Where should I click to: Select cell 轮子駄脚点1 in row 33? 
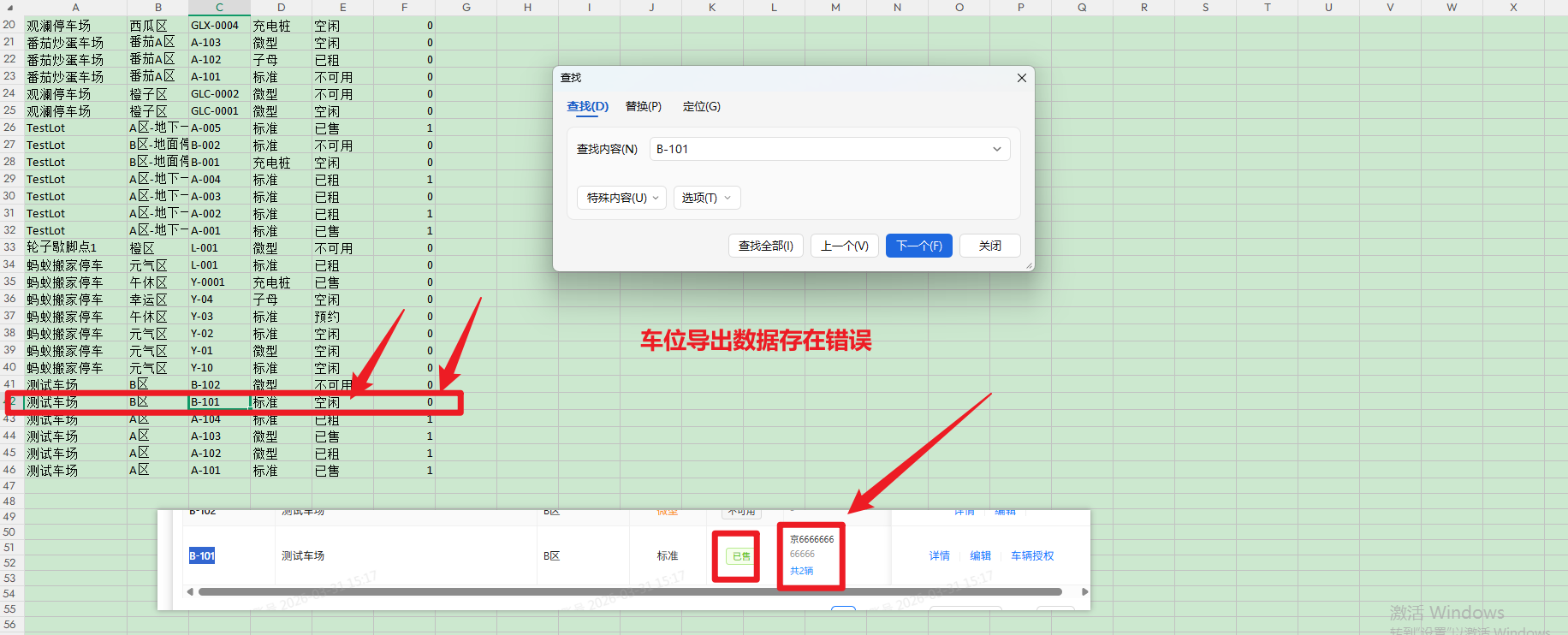click(75, 248)
